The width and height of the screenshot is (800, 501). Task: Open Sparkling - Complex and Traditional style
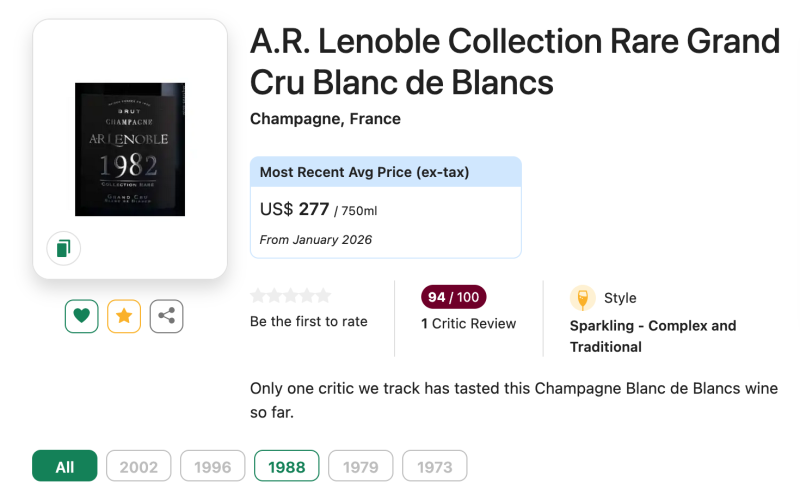(x=652, y=336)
